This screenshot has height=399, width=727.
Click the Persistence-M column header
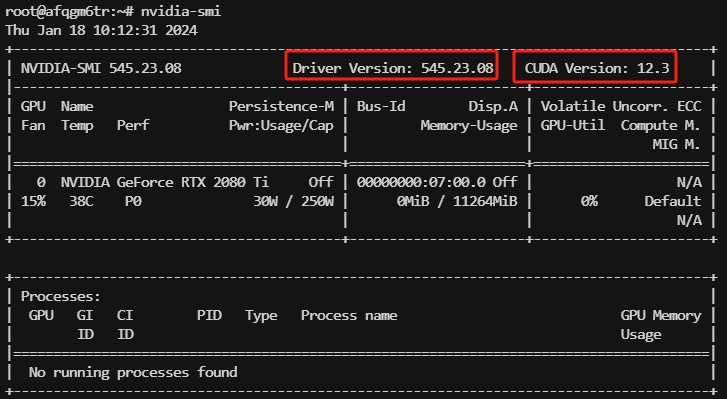[281, 107]
